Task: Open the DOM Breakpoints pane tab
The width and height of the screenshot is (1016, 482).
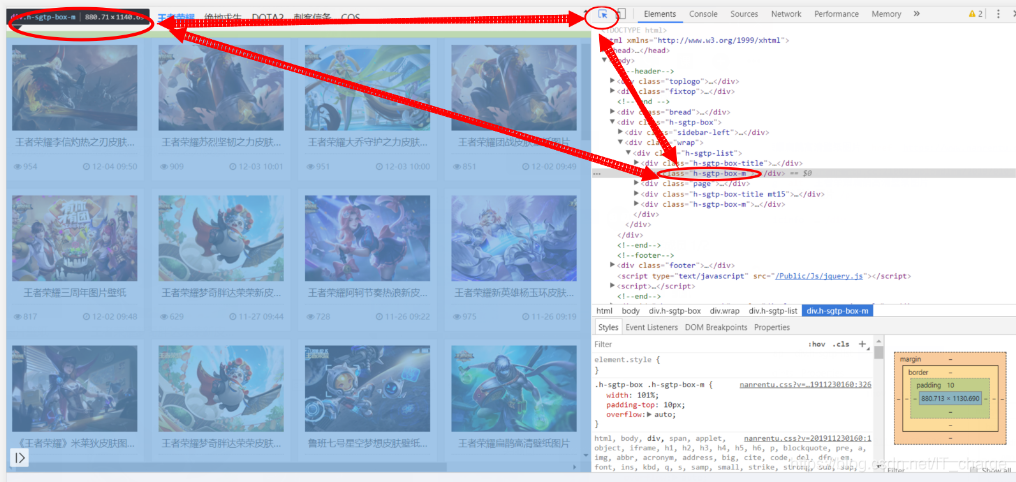Action: coord(716,327)
